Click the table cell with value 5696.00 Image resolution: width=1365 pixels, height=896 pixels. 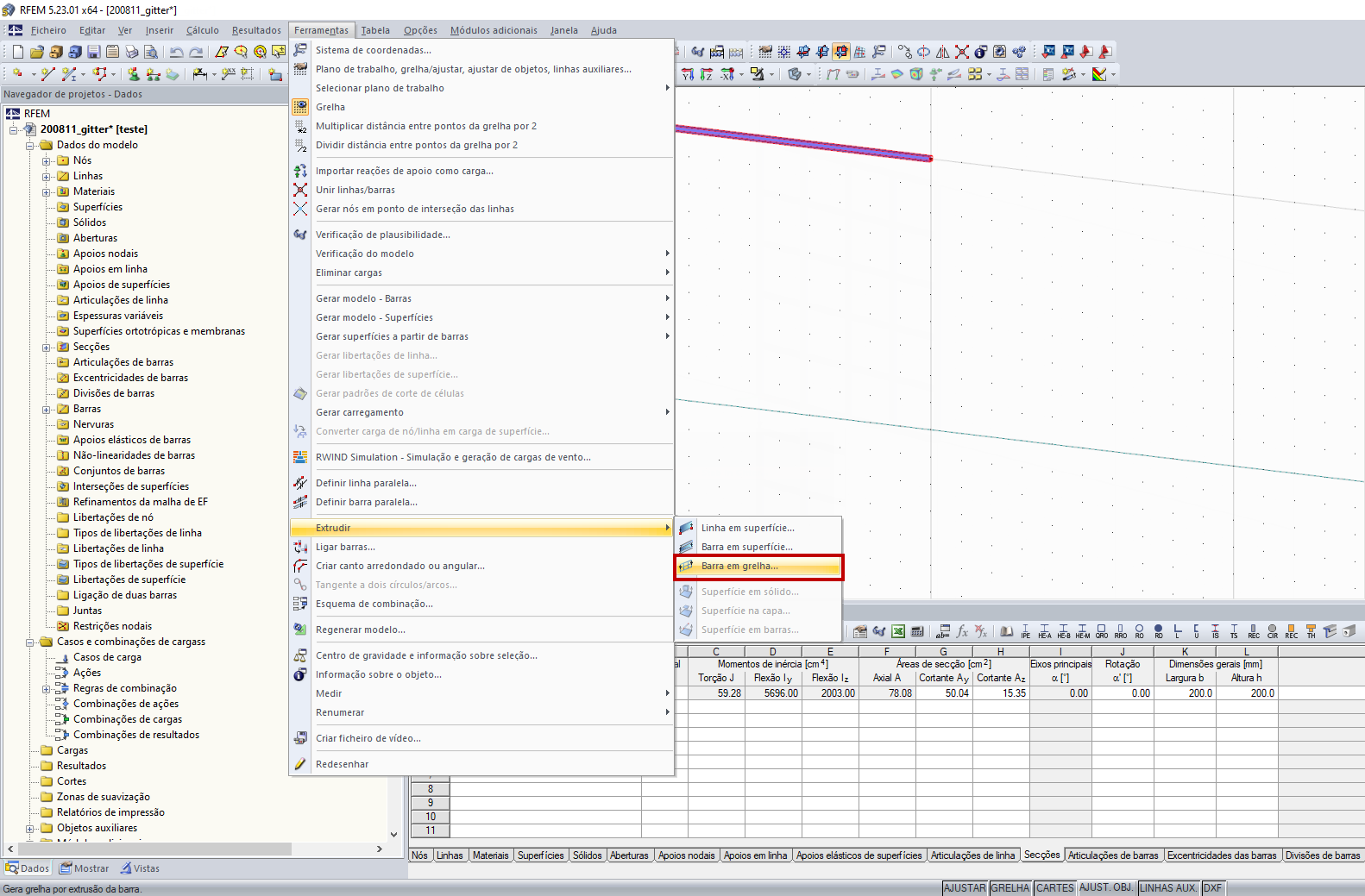point(772,693)
